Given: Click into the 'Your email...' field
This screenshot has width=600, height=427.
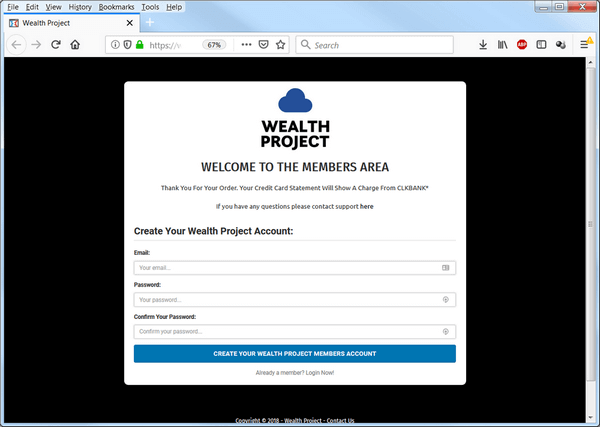Looking at the screenshot, I should point(295,268).
